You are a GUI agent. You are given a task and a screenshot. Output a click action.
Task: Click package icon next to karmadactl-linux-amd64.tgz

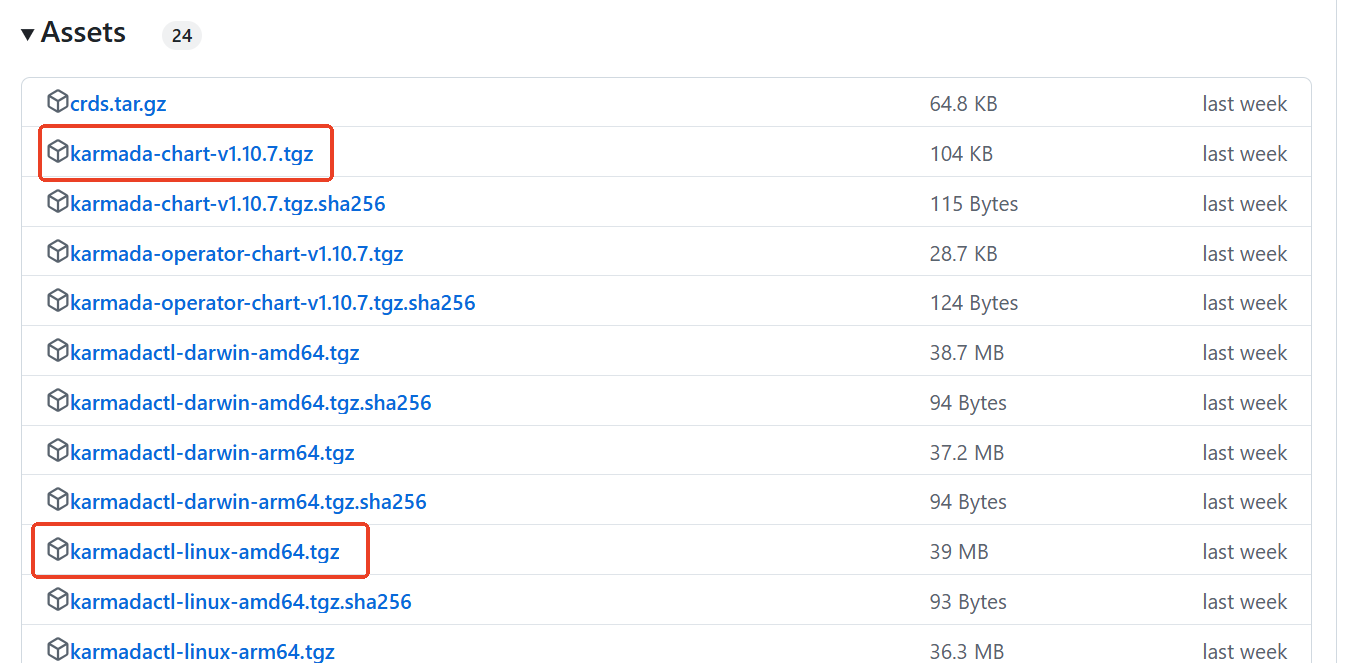coord(57,550)
